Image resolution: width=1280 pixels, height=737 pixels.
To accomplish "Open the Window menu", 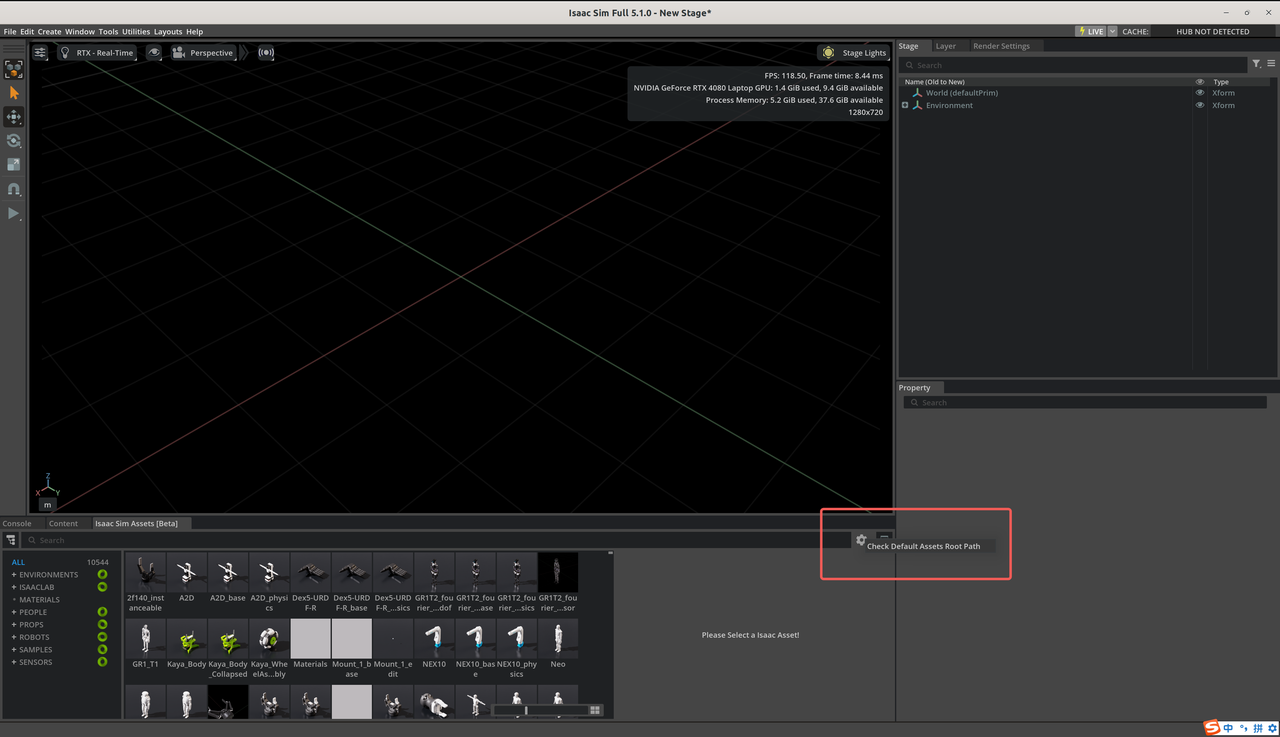I will (80, 31).
